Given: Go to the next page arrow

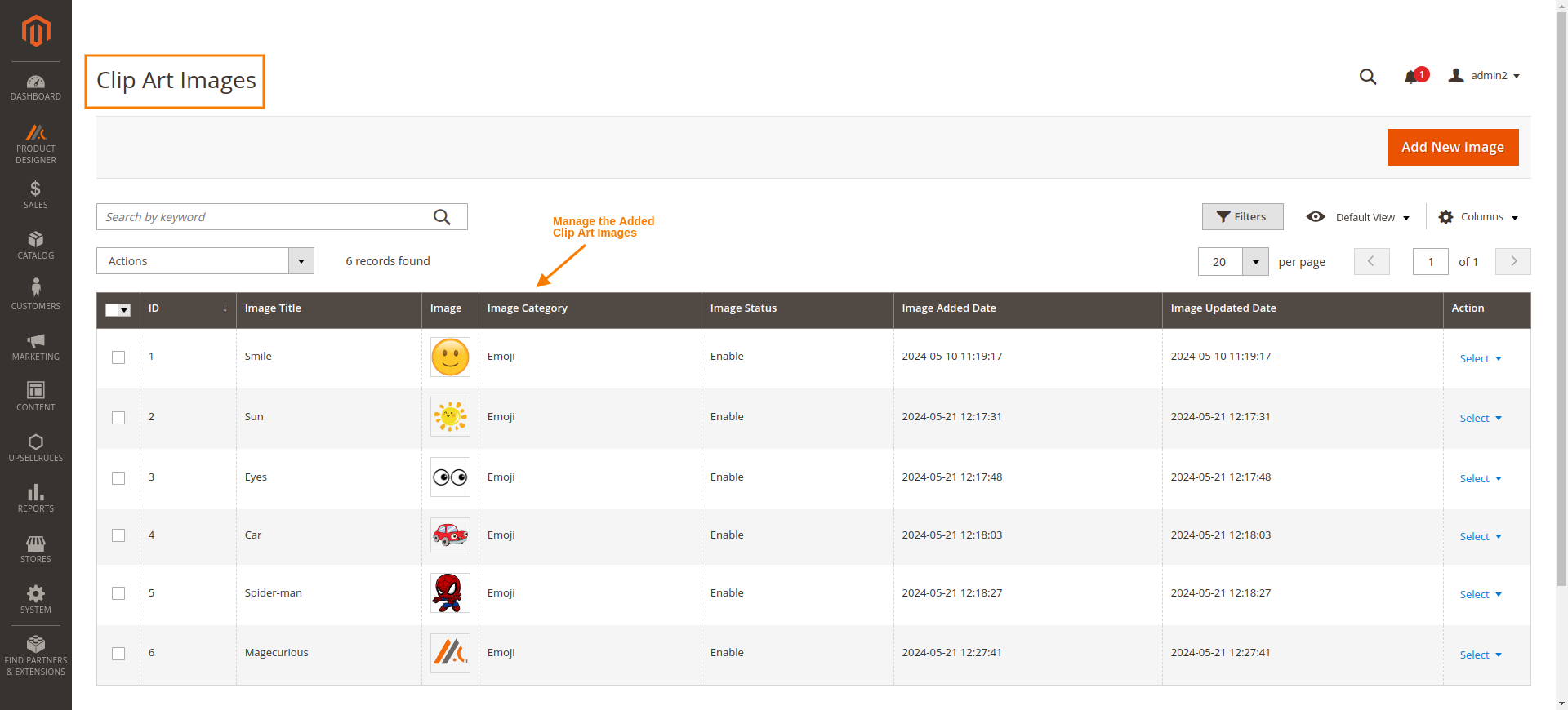Looking at the screenshot, I should tap(1513, 261).
